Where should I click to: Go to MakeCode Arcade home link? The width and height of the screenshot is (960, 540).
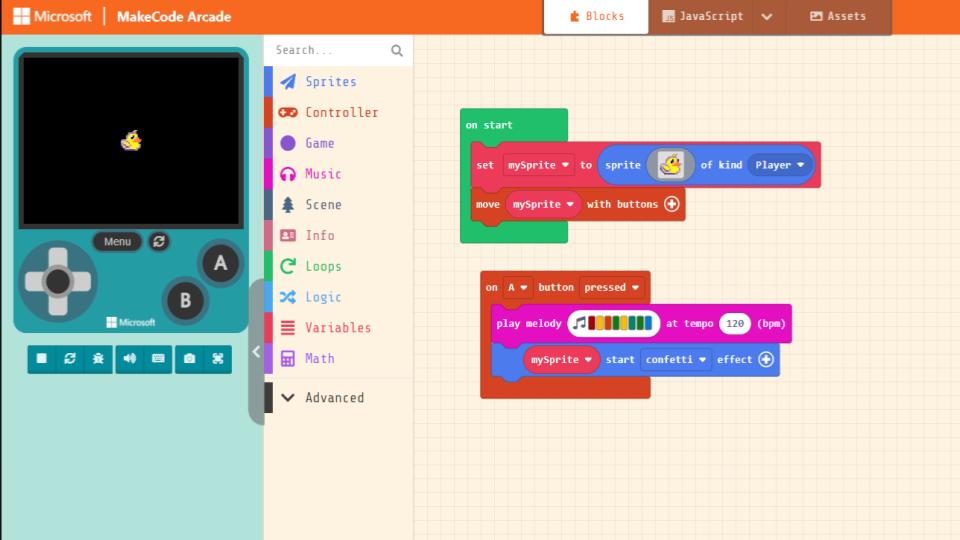click(174, 17)
